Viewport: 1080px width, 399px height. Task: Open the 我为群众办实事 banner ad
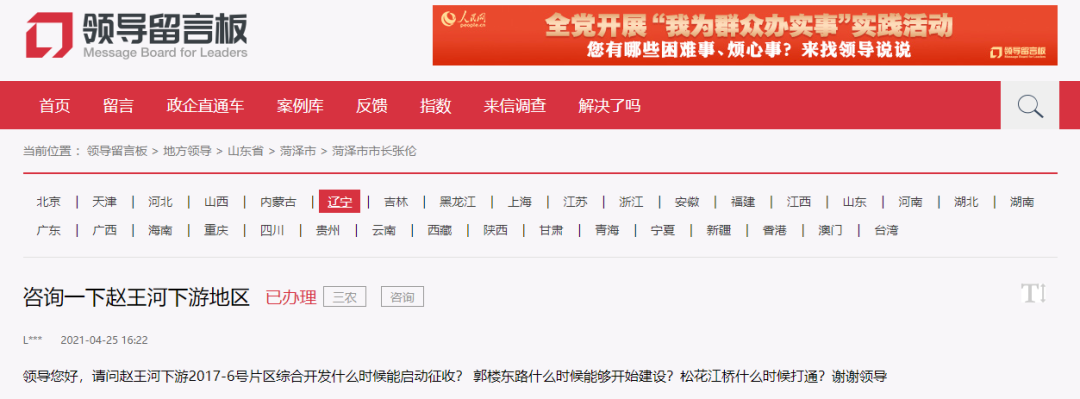coord(745,35)
